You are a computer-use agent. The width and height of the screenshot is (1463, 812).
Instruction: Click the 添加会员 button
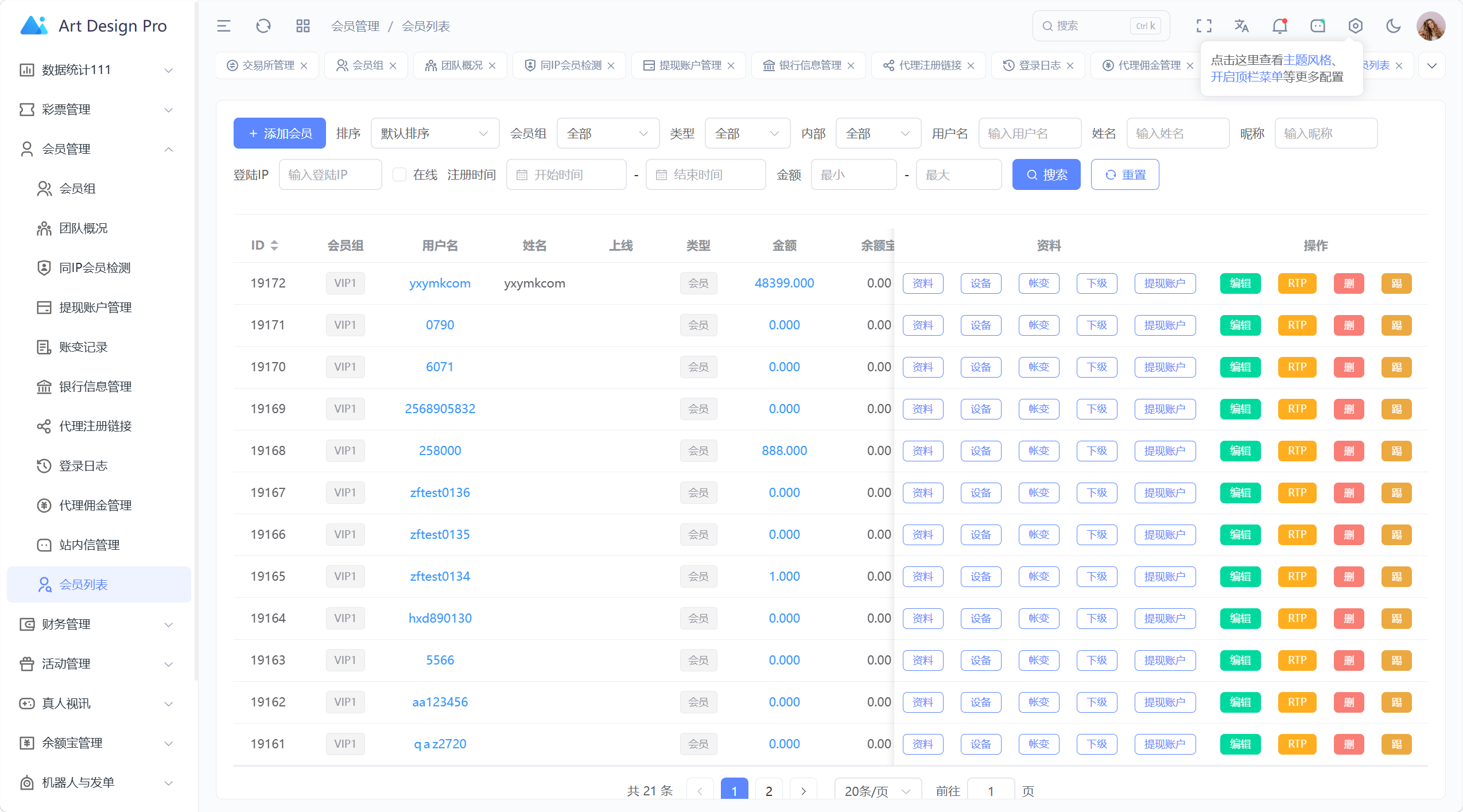click(x=280, y=134)
